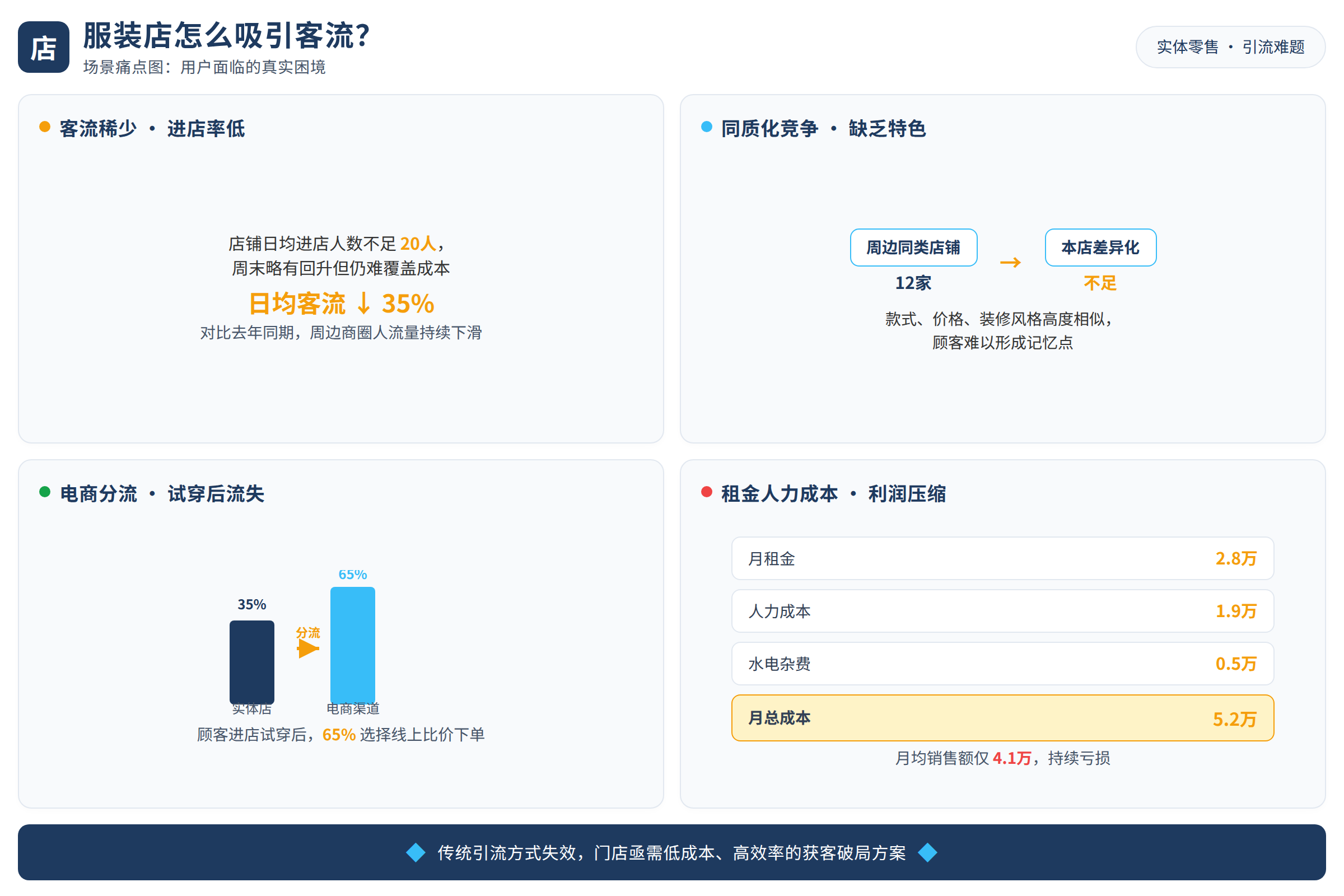The height and width of the screenshot is (896, 1344).
Task: Click the 35% label above the dark bar
Action: point(251,605)
